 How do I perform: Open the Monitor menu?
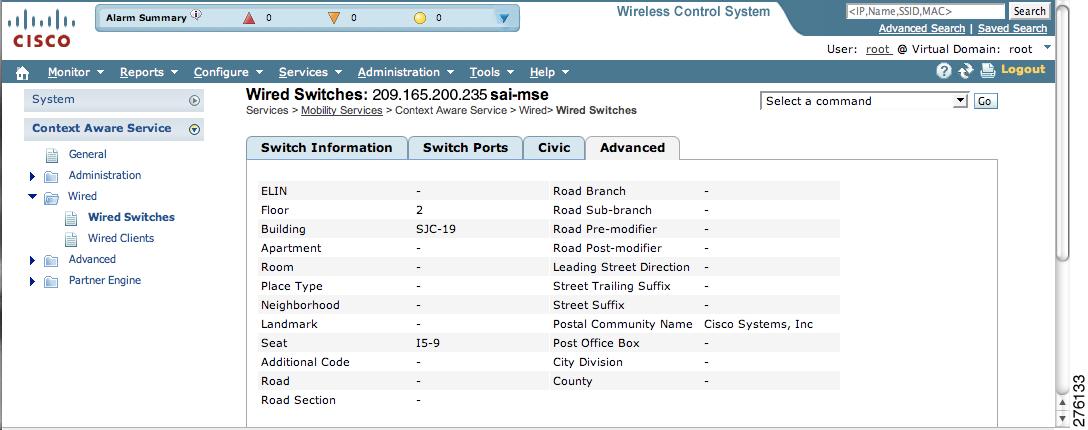click(76, 72)
